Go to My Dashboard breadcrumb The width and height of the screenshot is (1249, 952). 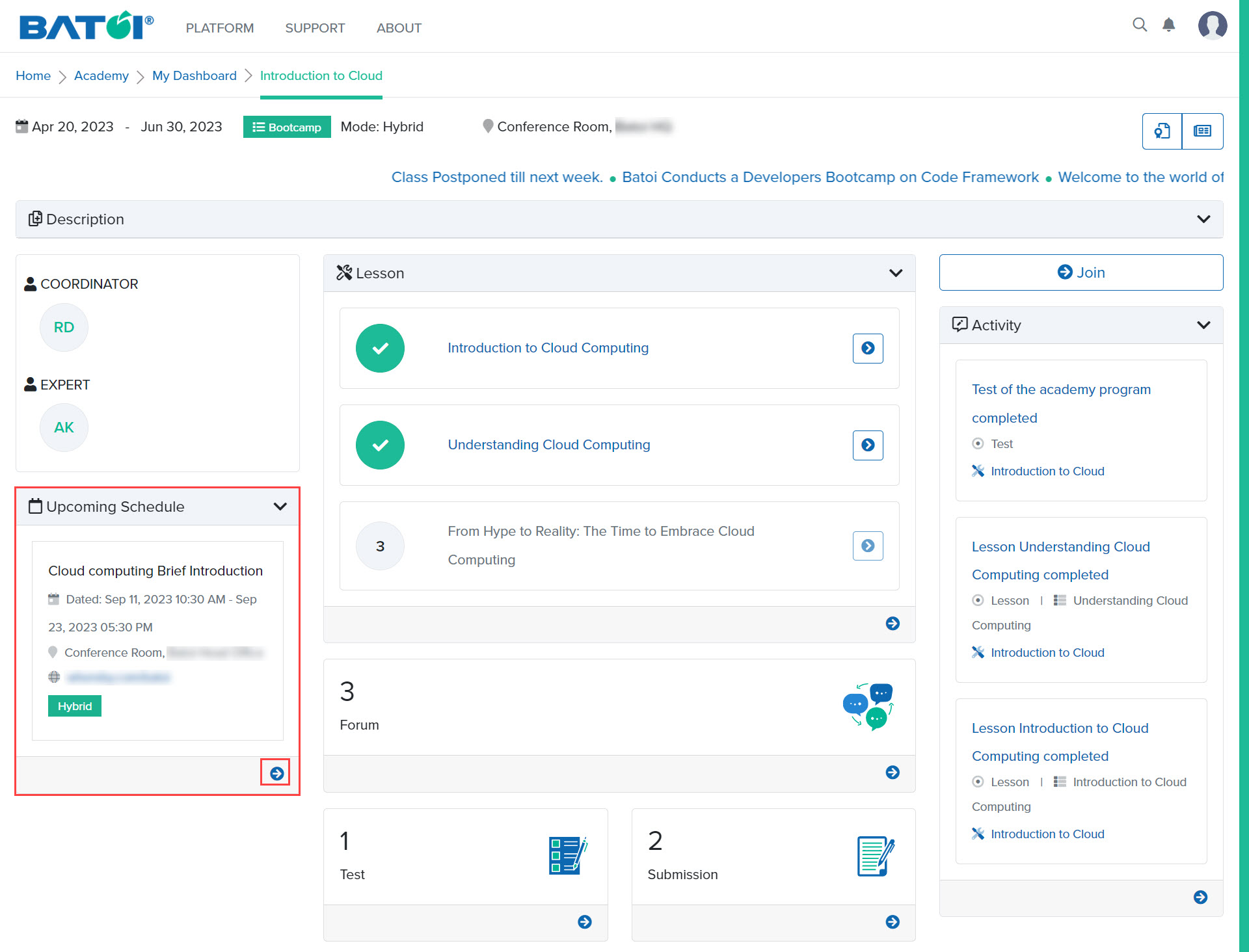pos(195,75)
